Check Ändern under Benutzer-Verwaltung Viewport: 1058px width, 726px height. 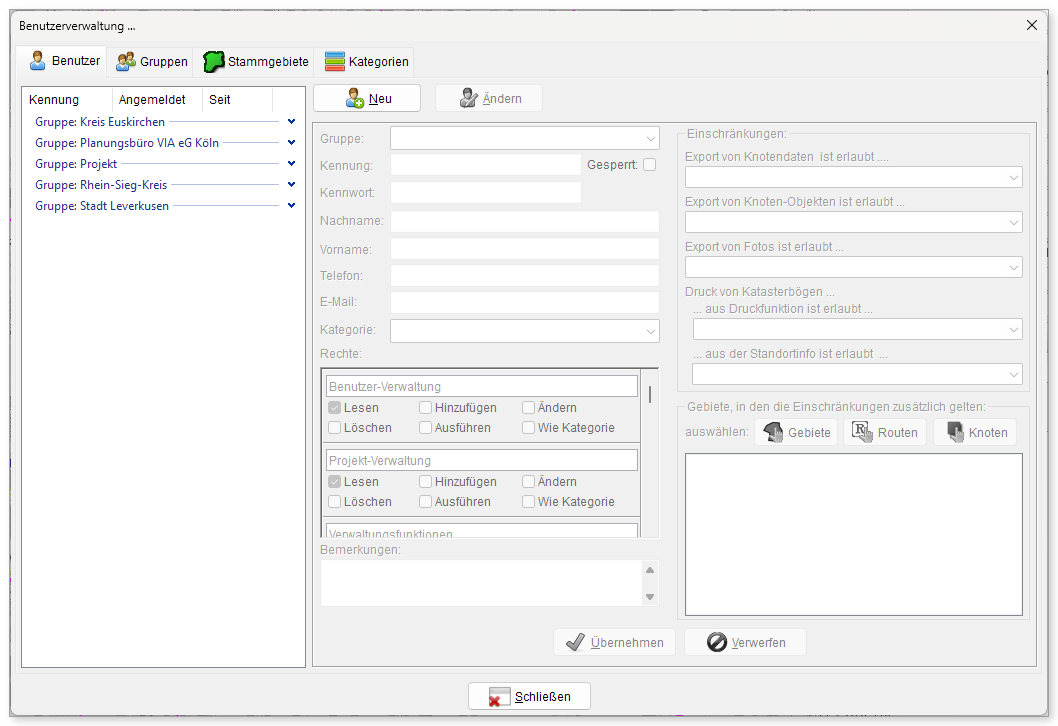[528, 408]
